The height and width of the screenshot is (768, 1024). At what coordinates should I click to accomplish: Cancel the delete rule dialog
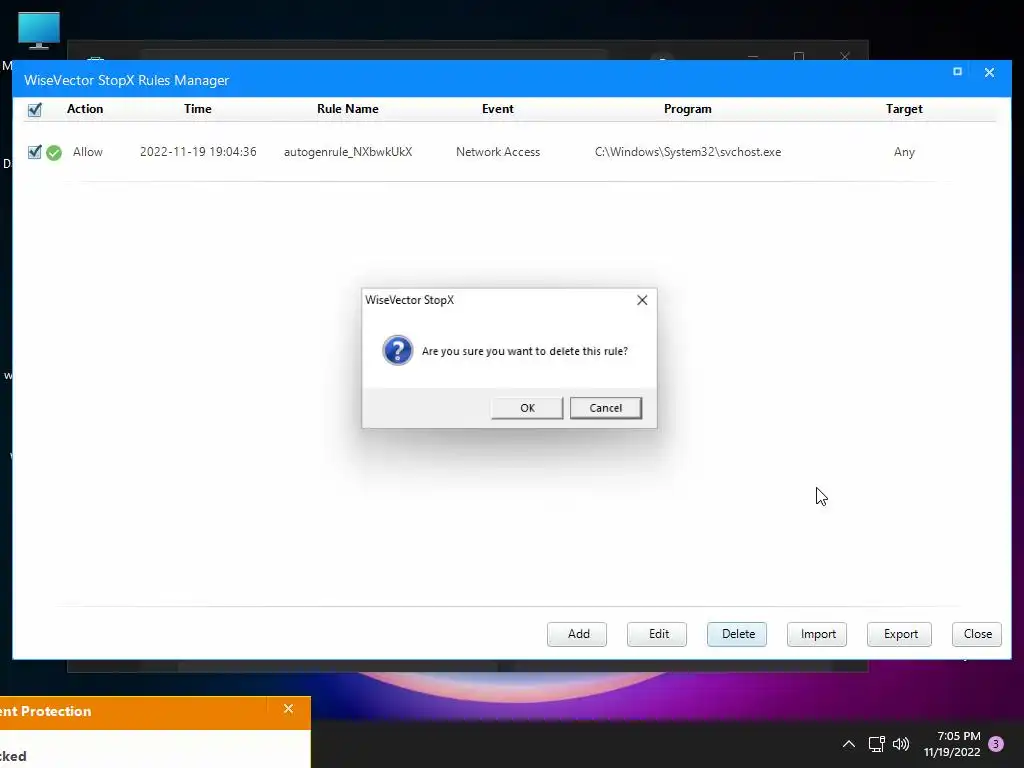[x=605, y=408]
